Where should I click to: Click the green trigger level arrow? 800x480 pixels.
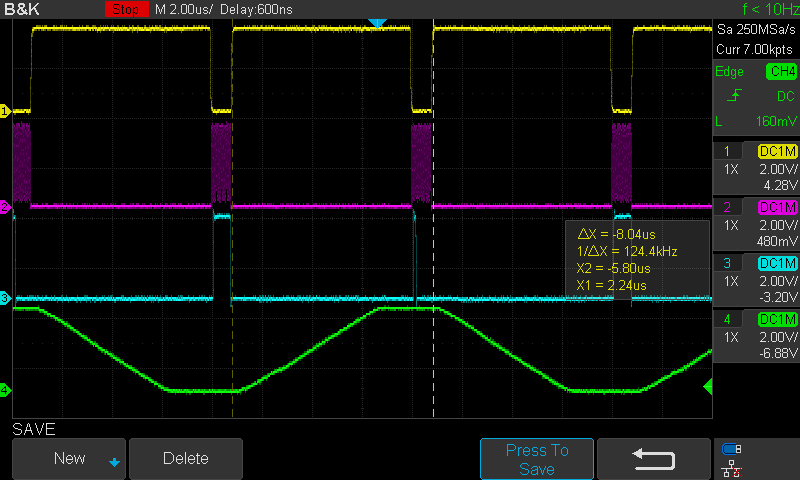[x=708, y=387]
